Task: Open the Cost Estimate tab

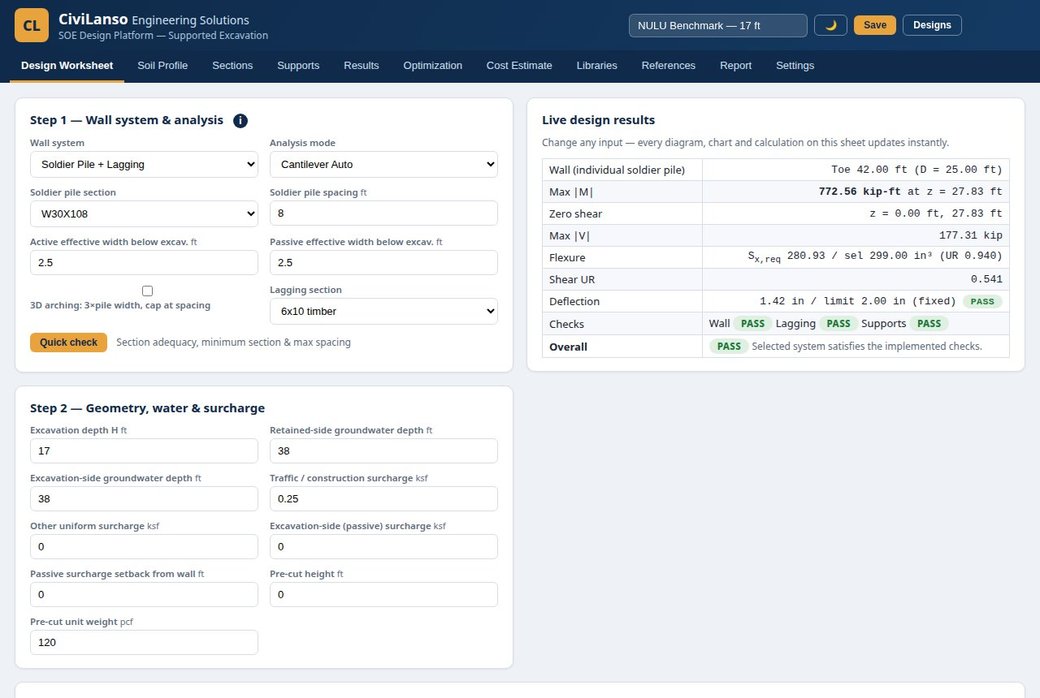Action: coord(519,66)
